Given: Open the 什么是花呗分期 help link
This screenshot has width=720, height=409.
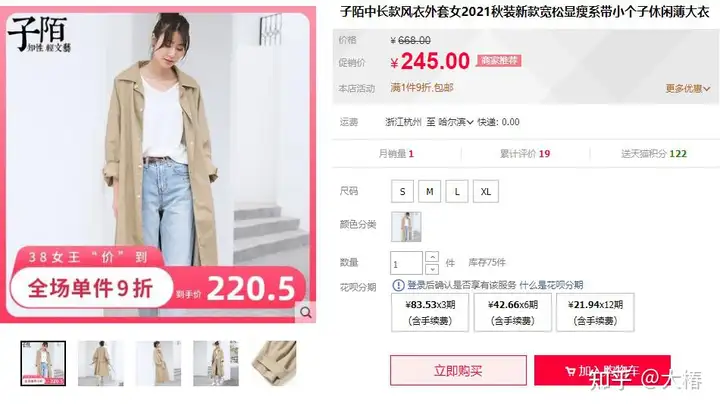Looking at the screenshot, I should pyautogui.click(x=551, y=285).
